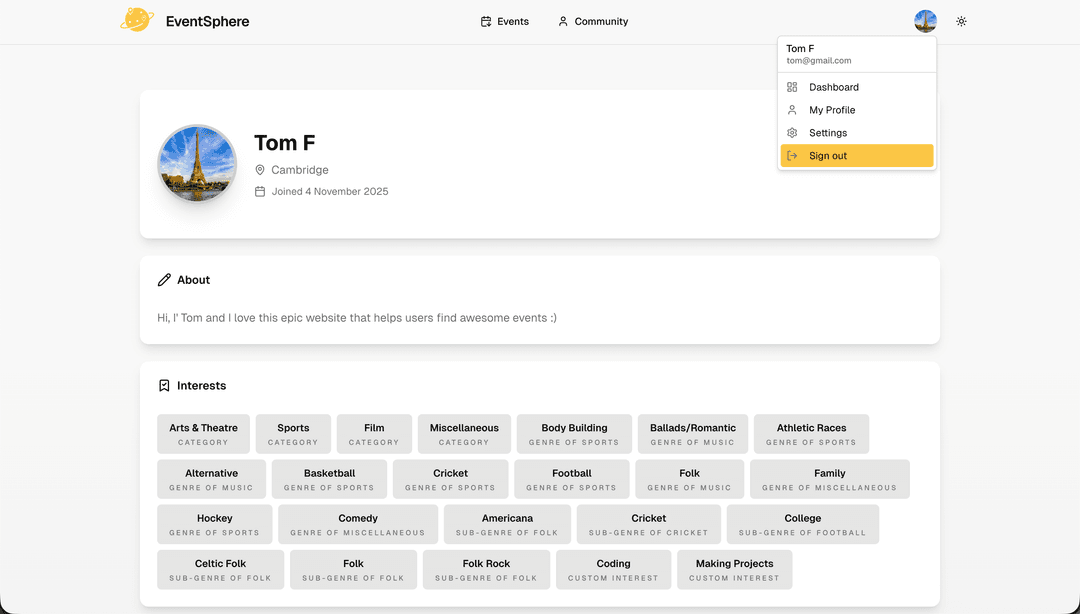Click the bookmark icon beside Interests

click(x=164, y=385)
